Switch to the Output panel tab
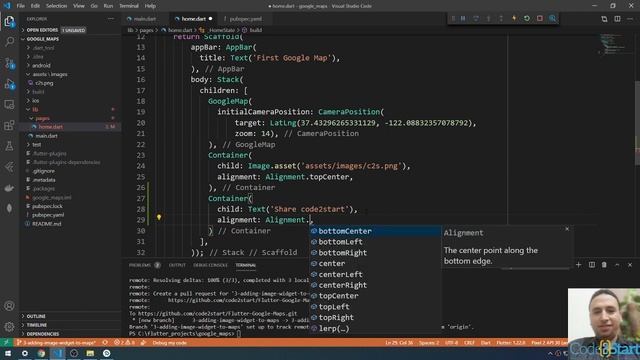Screen dimensions: 640x360 coord(177,265)
